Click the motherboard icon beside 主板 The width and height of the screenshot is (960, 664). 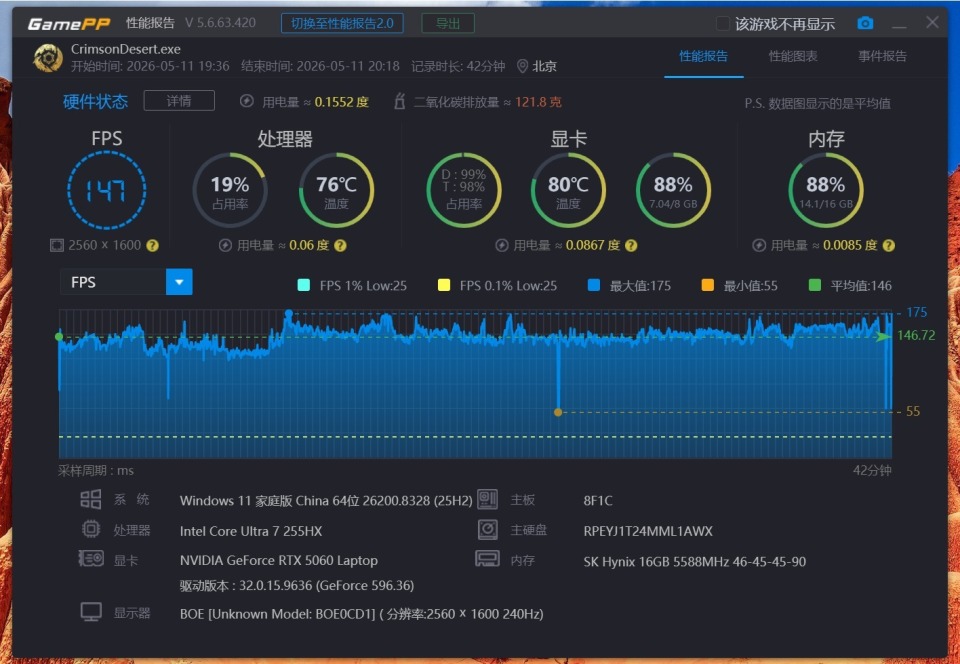pyautogui.click(x=487, y=499)
